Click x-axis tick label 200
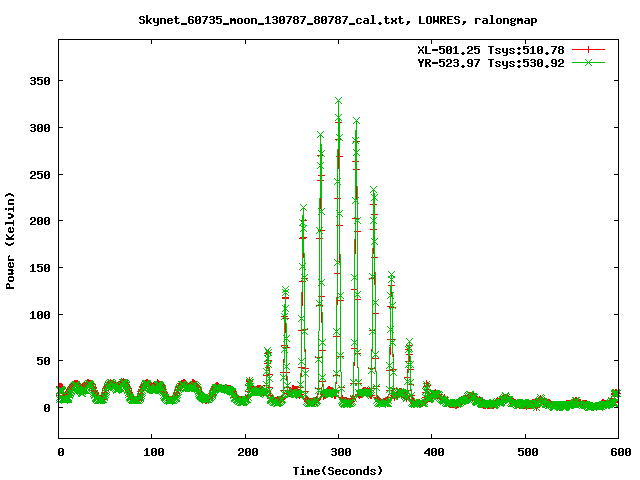 coord(248,452)
